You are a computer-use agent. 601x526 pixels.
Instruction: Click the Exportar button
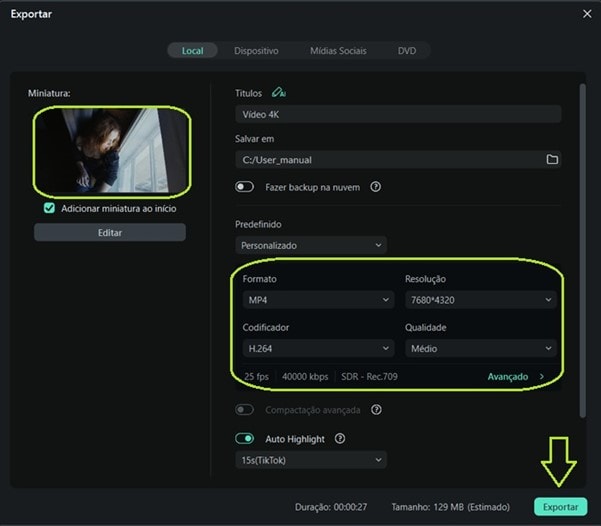560,506
